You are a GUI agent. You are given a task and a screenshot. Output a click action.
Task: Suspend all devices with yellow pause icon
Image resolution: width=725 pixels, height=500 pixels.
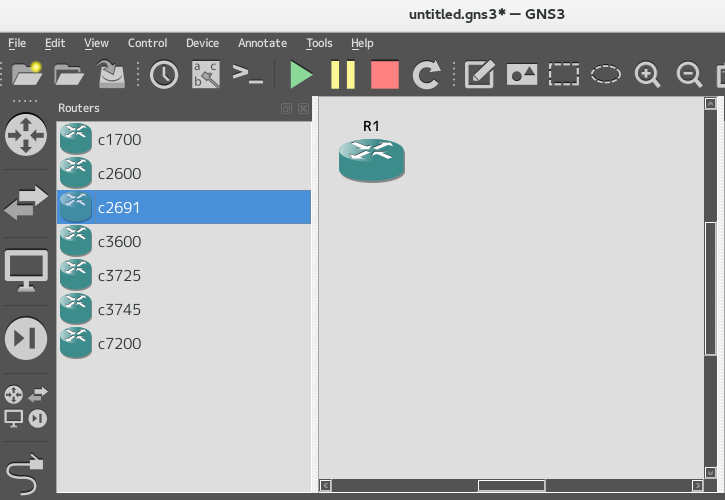click(342, 75)
